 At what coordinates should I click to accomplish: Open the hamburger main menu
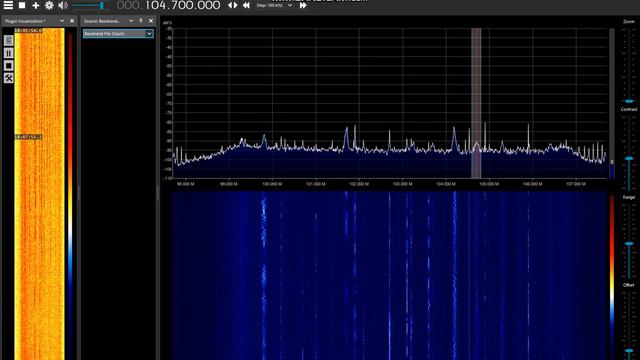pyautogui.click(x=8, y=5)
